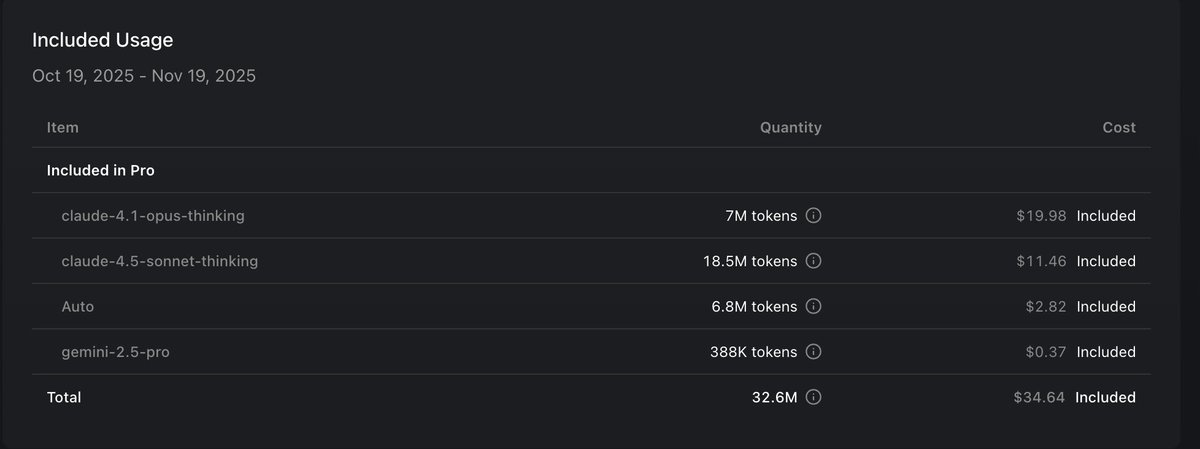Show info for 388K tokens quantity
The width and height of the screenshot is (1200, 449).
coord(814,352)
